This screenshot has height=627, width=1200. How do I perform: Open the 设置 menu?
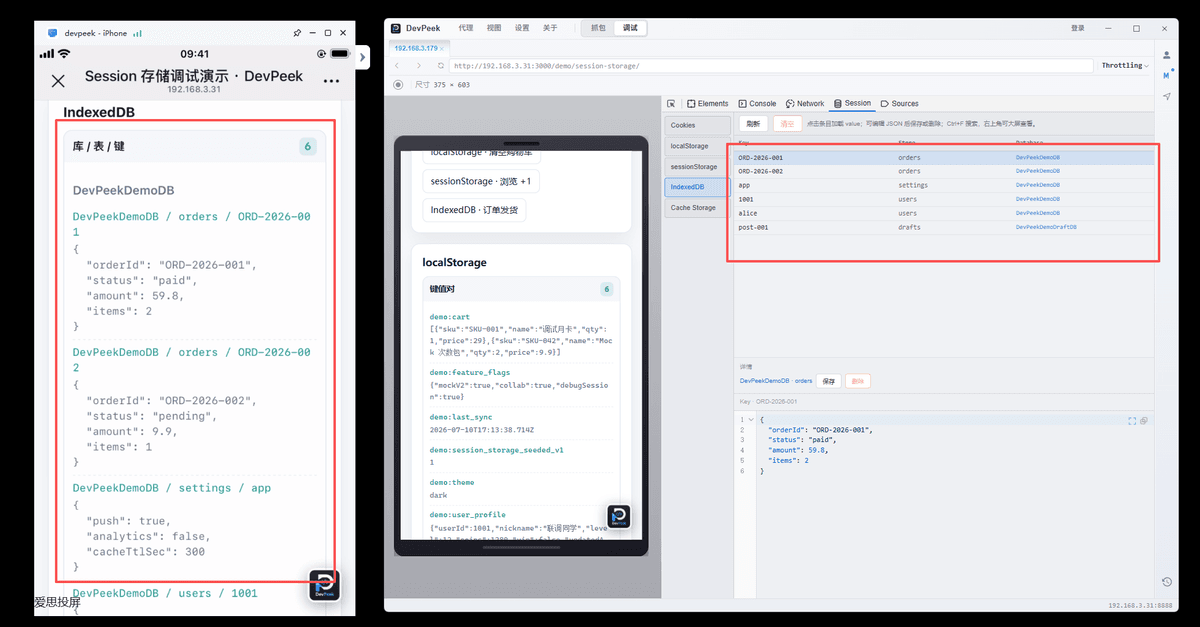tap(522, 28)
